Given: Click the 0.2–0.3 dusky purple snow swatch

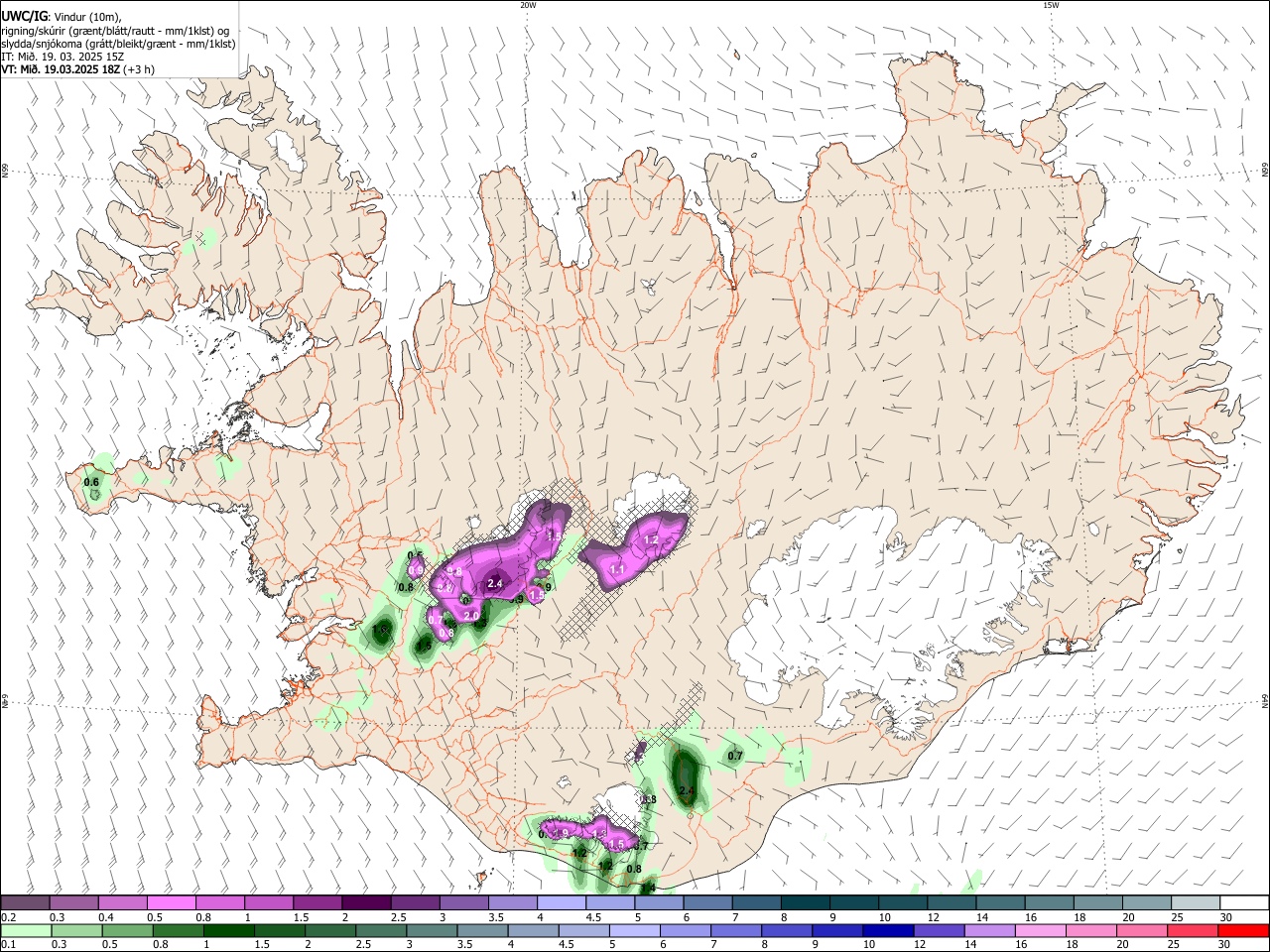Looking at the screenshot, I should point(26,903).
